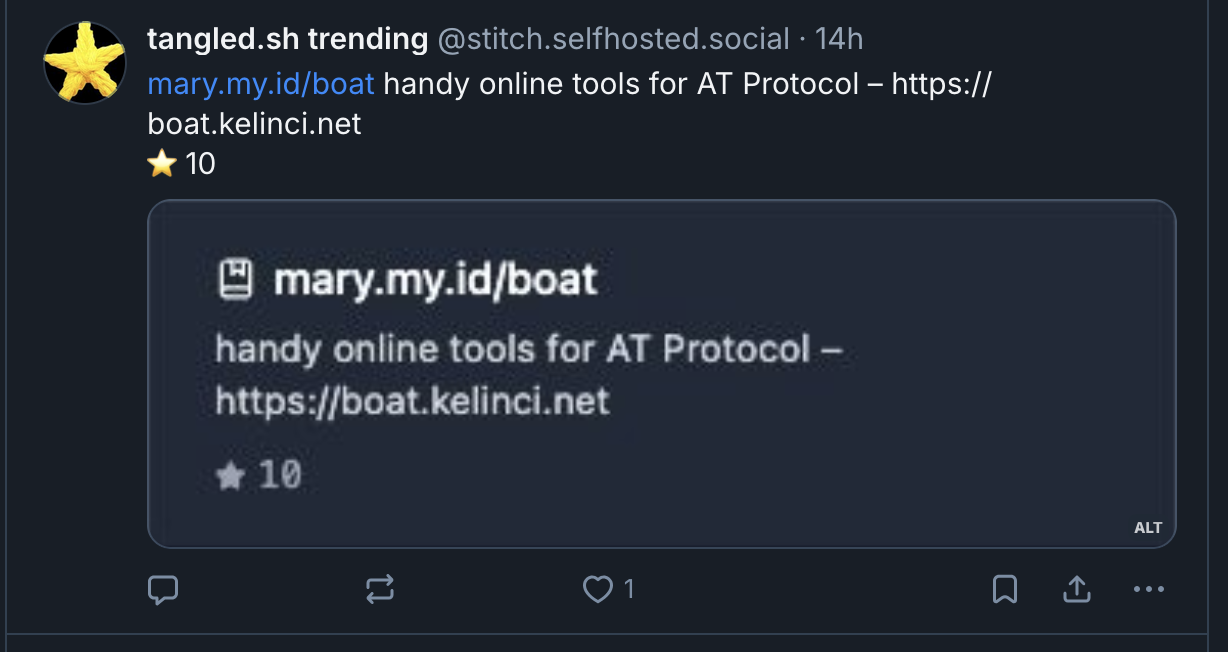
Task: Click the https://boat.kelinci.net text in preview image
Action: pos(412,402)
